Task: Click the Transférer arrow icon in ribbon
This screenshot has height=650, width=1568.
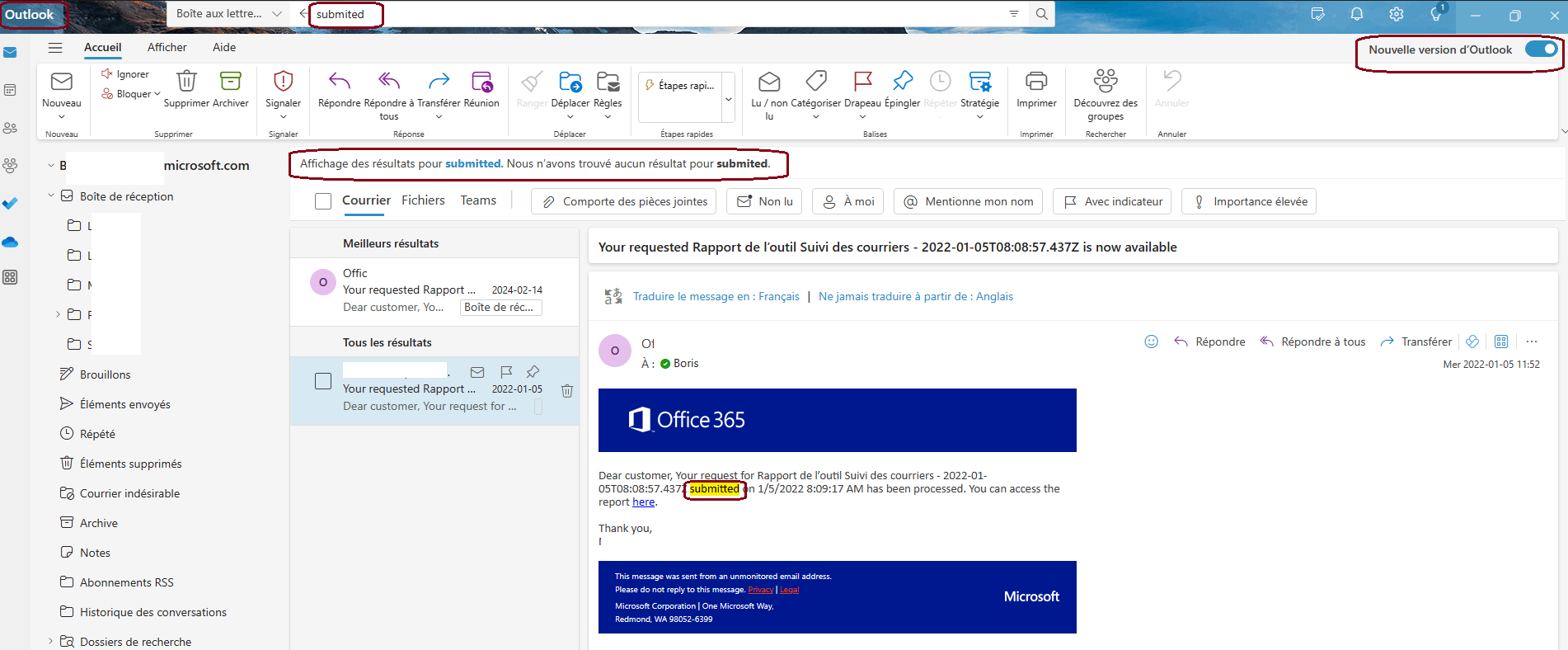Action: 439,81
